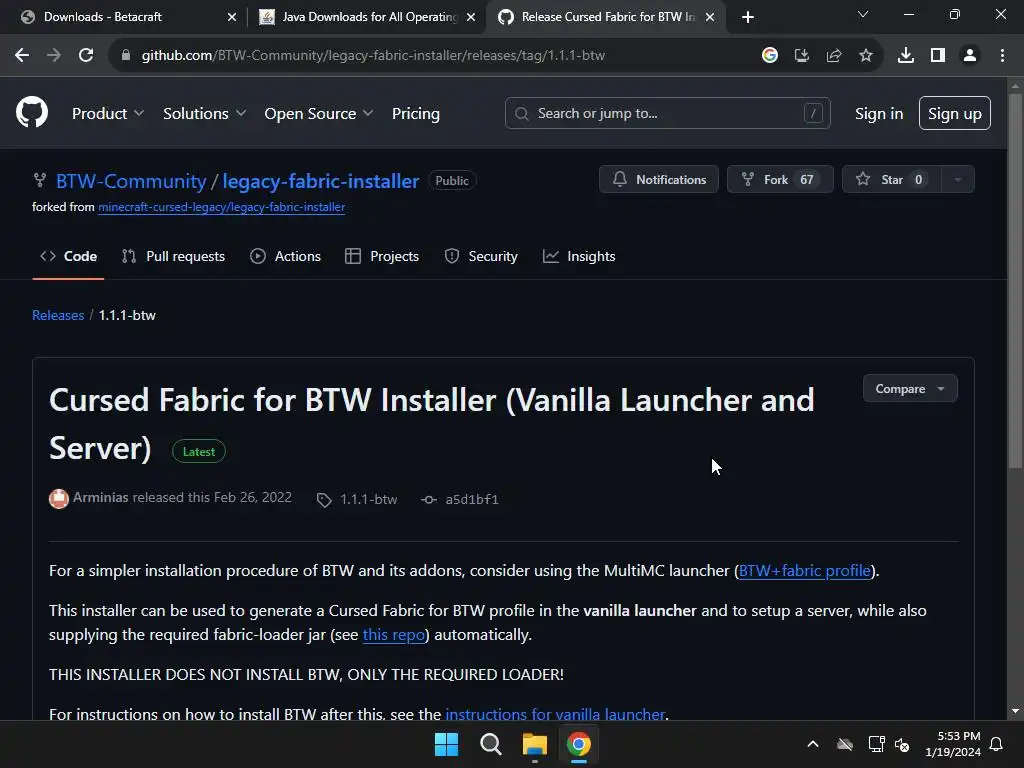Open Chrome downloads tray icon
This screenshot has height=768, width=1024.
906,56
